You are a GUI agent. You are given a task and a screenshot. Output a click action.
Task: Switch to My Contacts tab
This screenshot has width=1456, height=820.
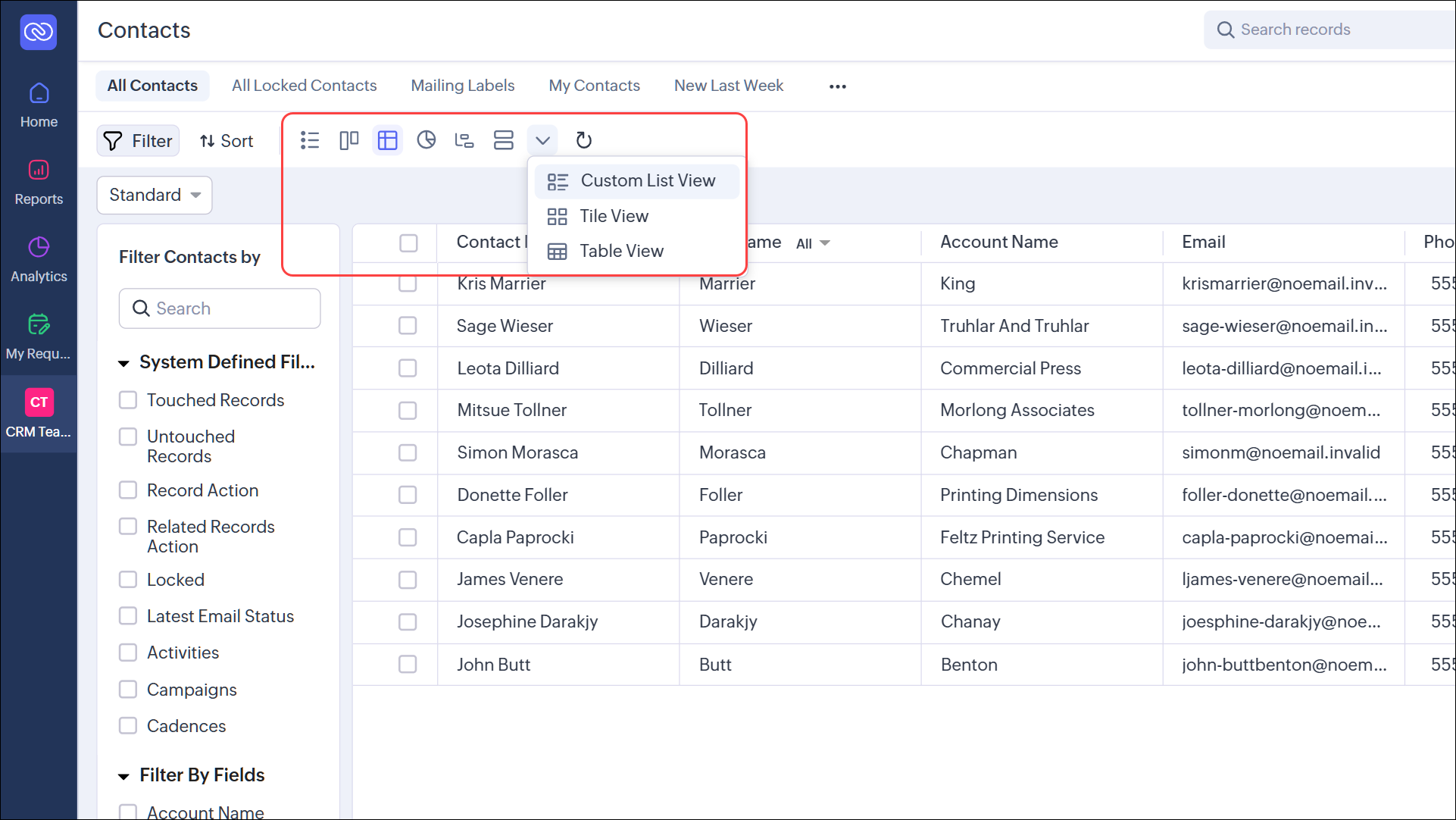click(x=594, y=86)
